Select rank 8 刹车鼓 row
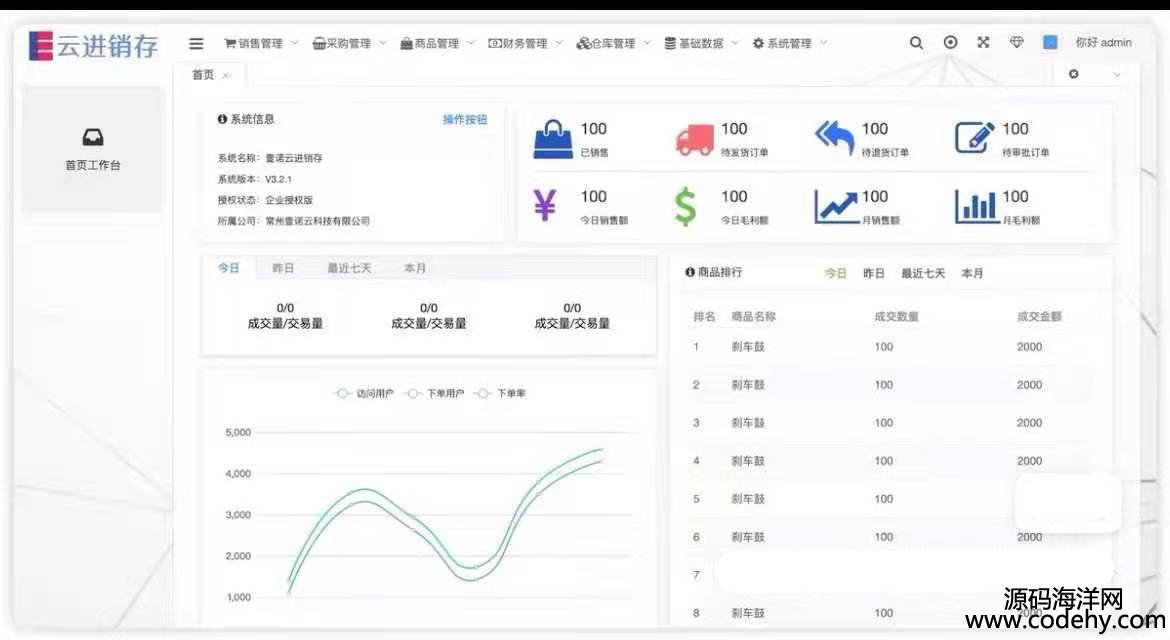The width and height of the screenshot is (1170, 640). 888,613
